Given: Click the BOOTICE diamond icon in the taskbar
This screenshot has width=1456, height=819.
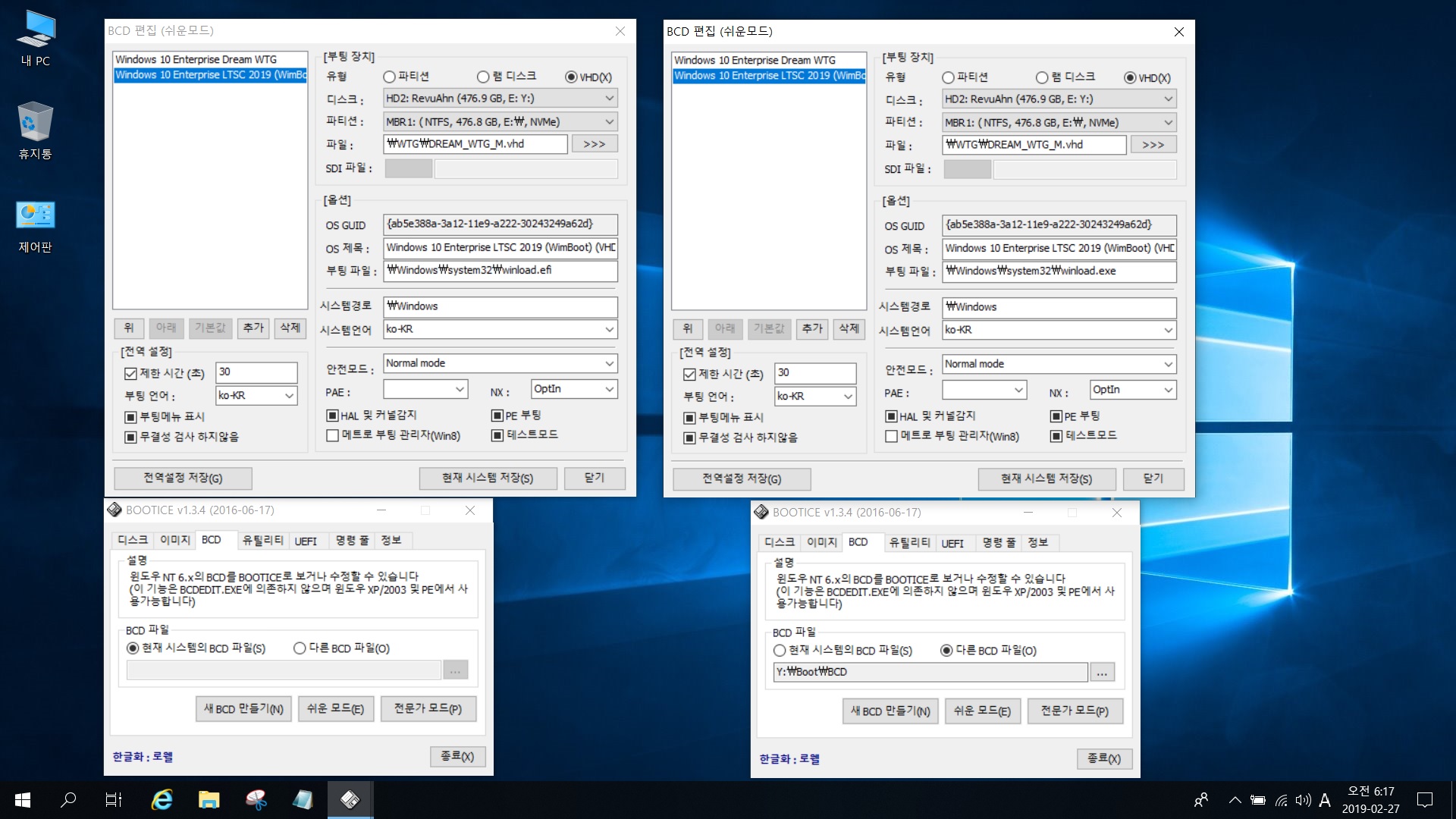Looking at the screenshot, I should 350,800.
